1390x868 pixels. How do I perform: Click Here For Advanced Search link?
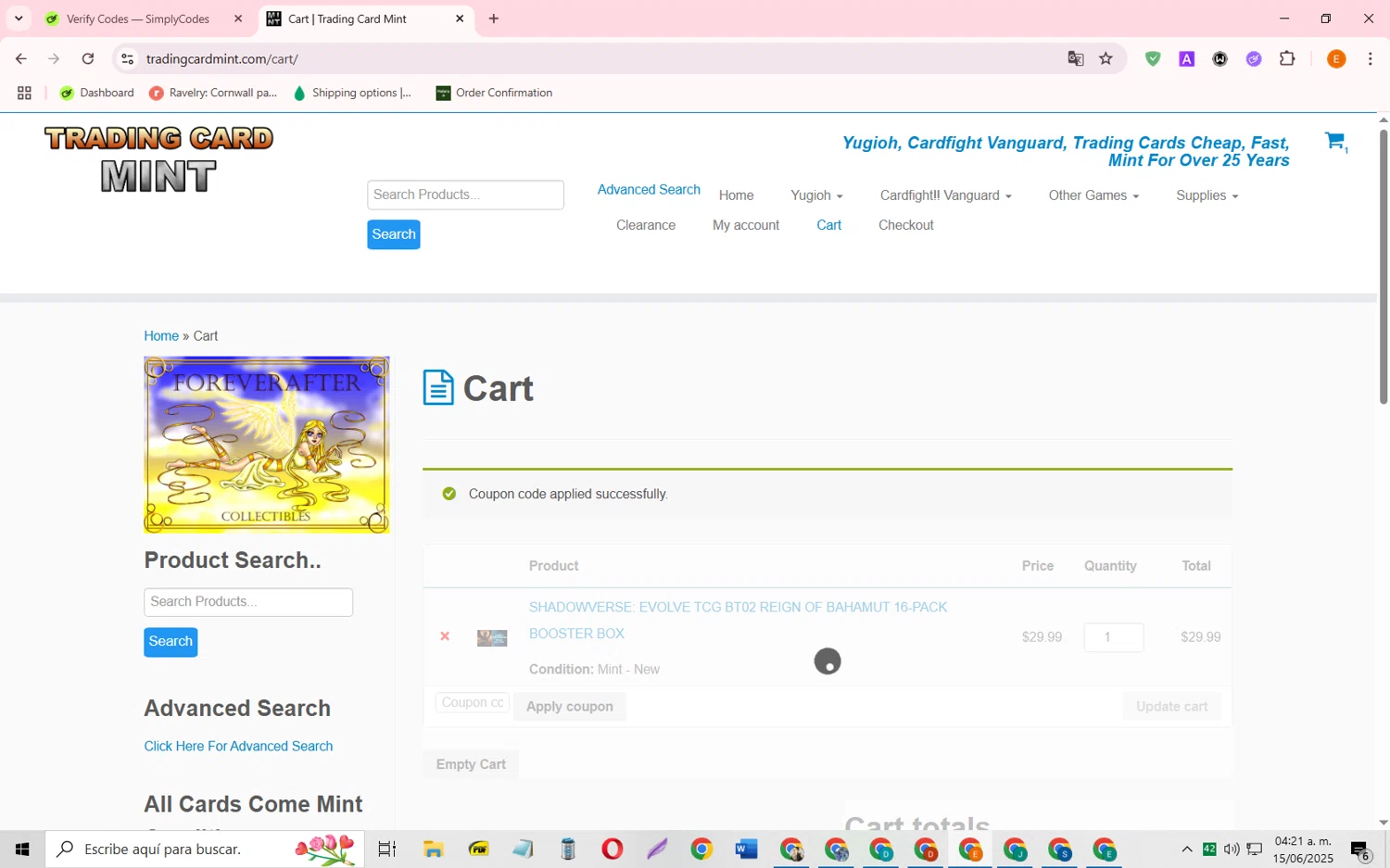click(238, 747)
